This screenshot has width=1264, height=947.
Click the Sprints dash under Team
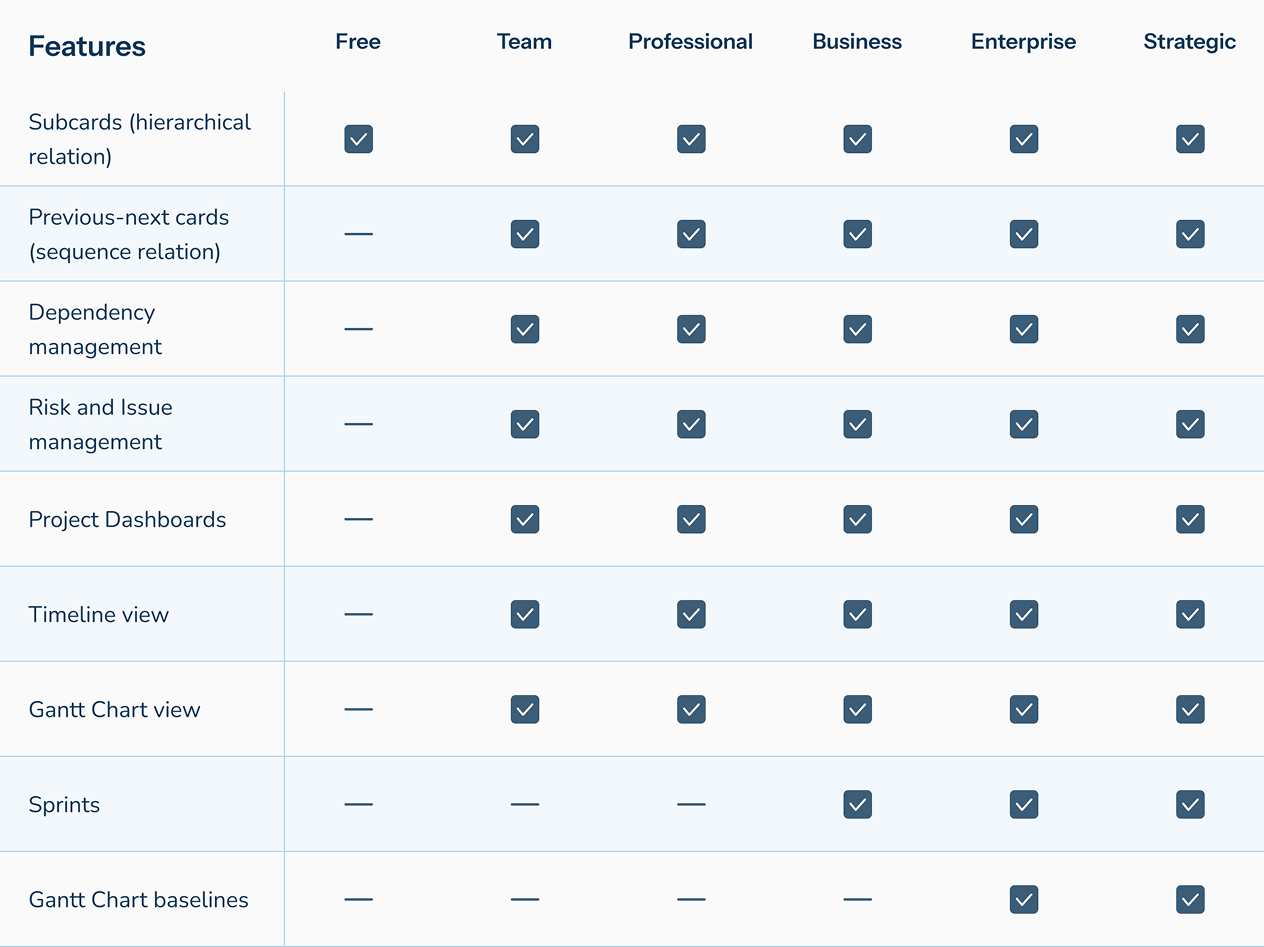524,804
